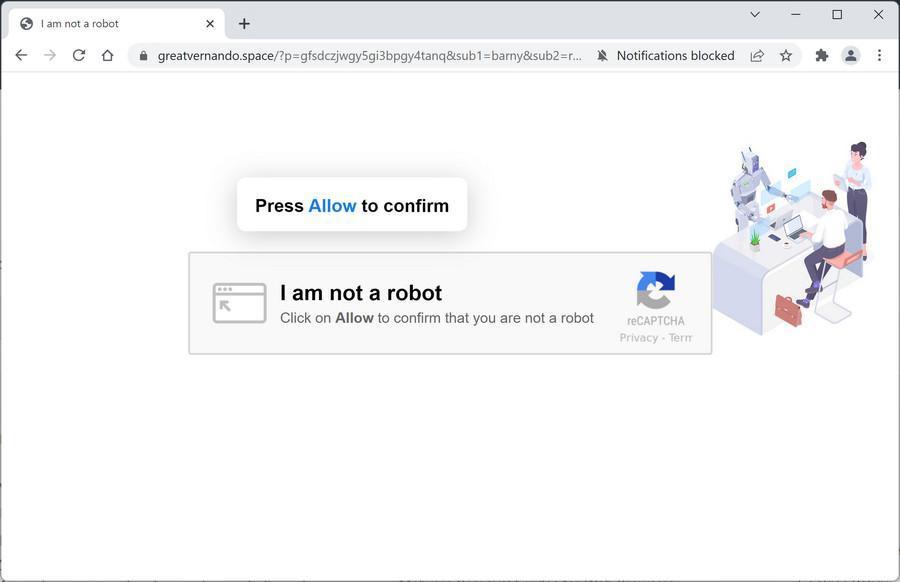Bookmark this tab with the star

click(x=786, y=56)
